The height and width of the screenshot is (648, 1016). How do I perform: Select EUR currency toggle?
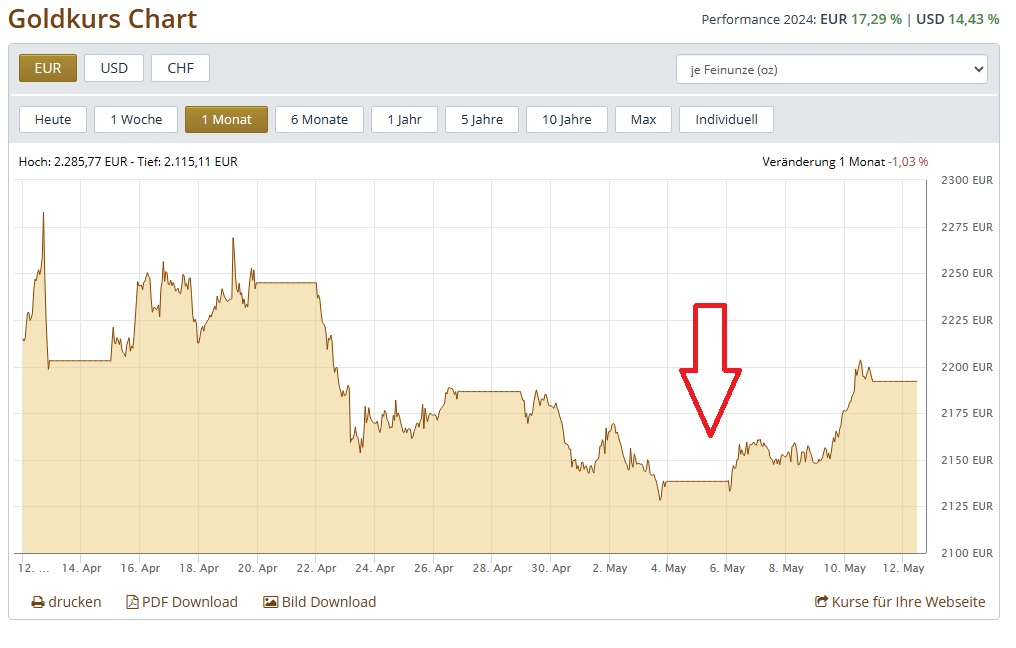tap(48, 68)
